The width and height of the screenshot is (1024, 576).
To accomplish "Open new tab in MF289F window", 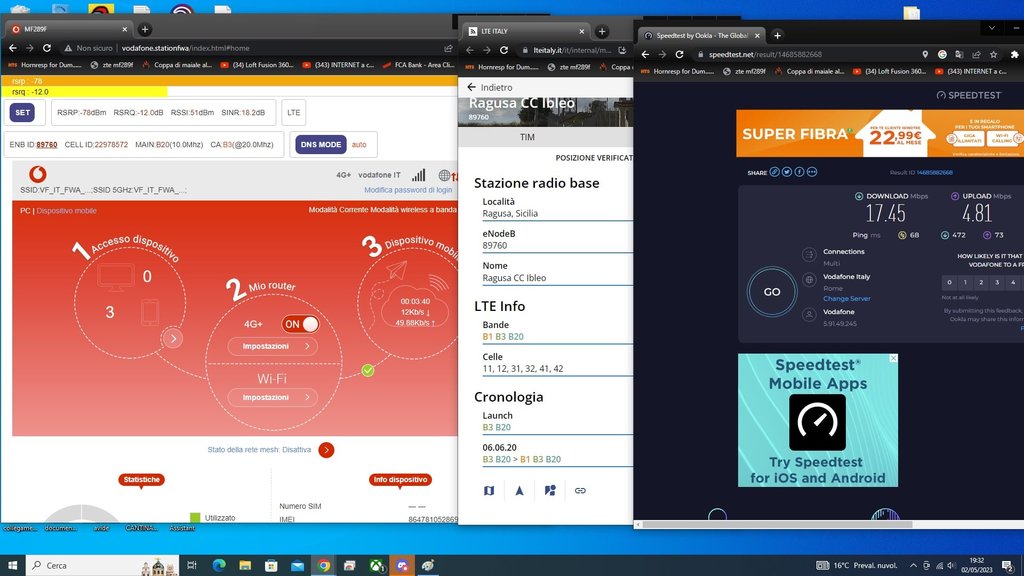I will [145, 29].
